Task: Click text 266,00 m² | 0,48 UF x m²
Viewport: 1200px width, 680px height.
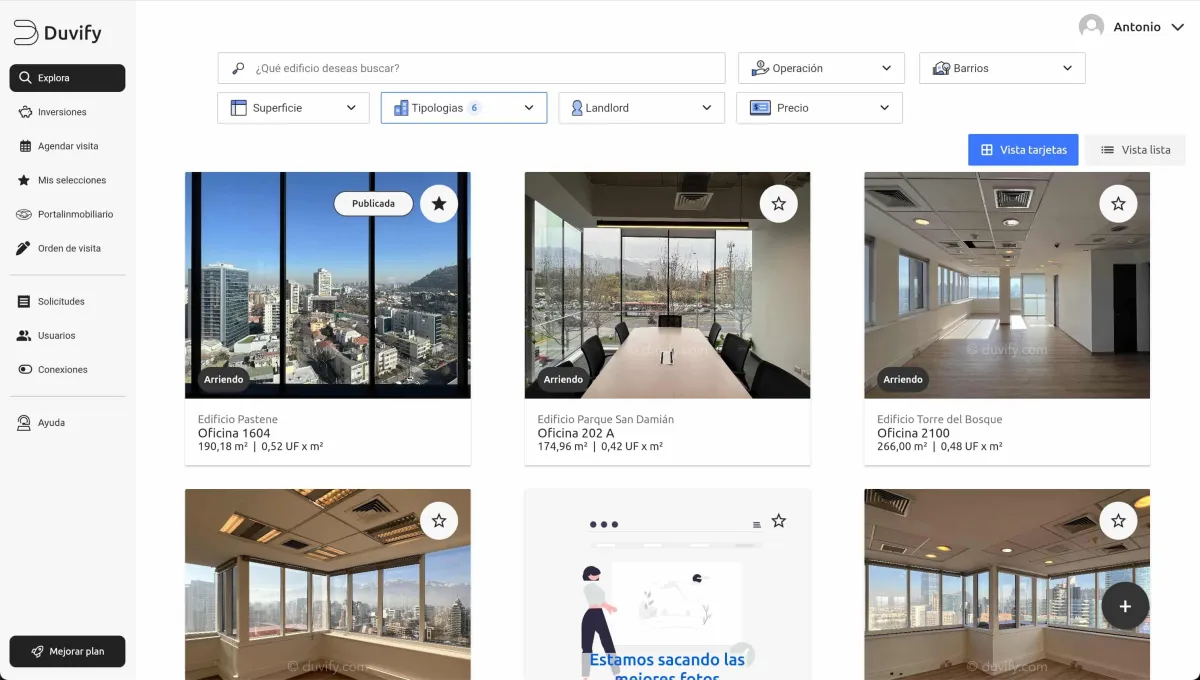Action: click(939, 447)
